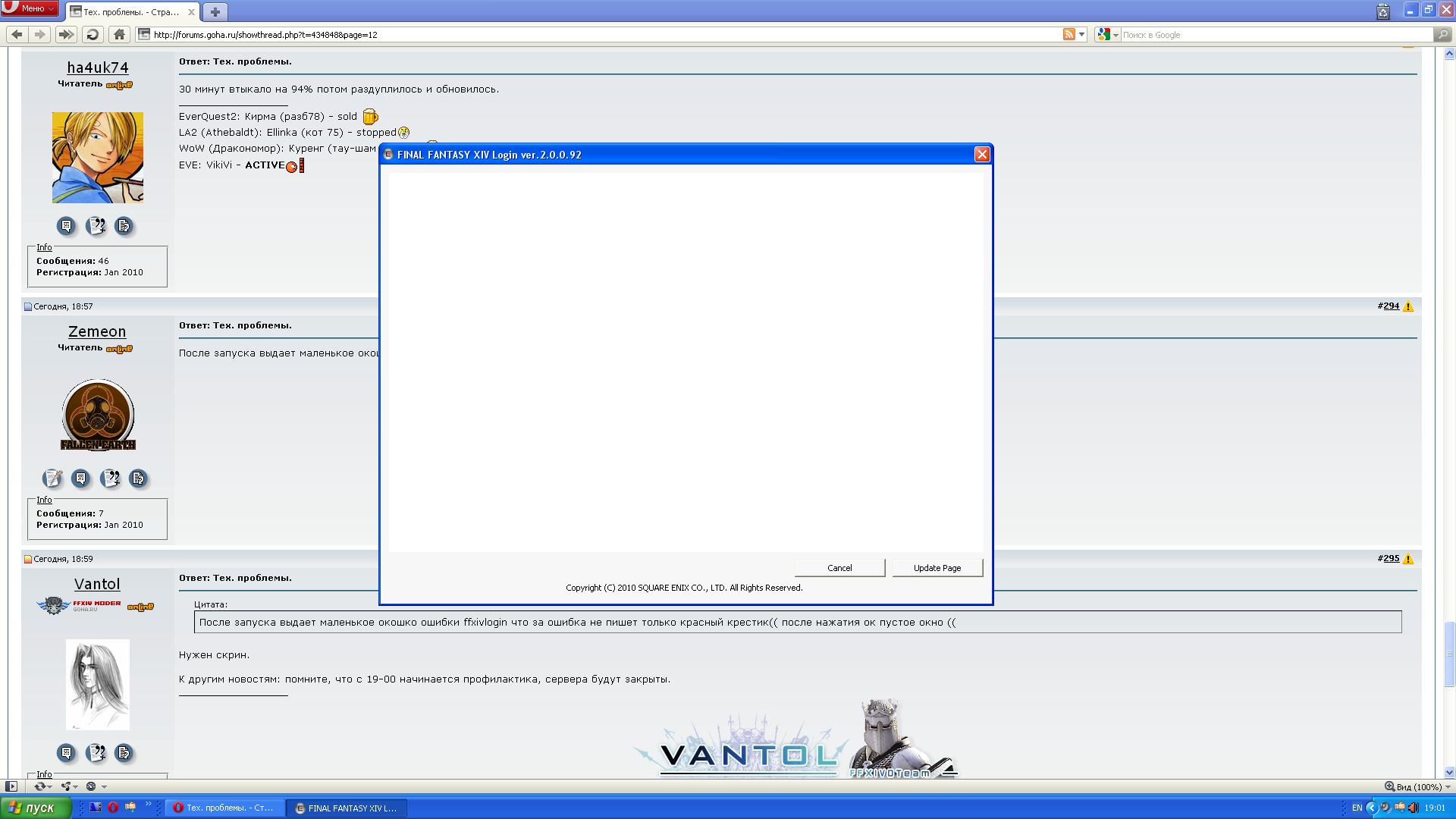Expand the RSS feed dropdown arrow
Screen dimensions: 1456x819
[1082, 34]
